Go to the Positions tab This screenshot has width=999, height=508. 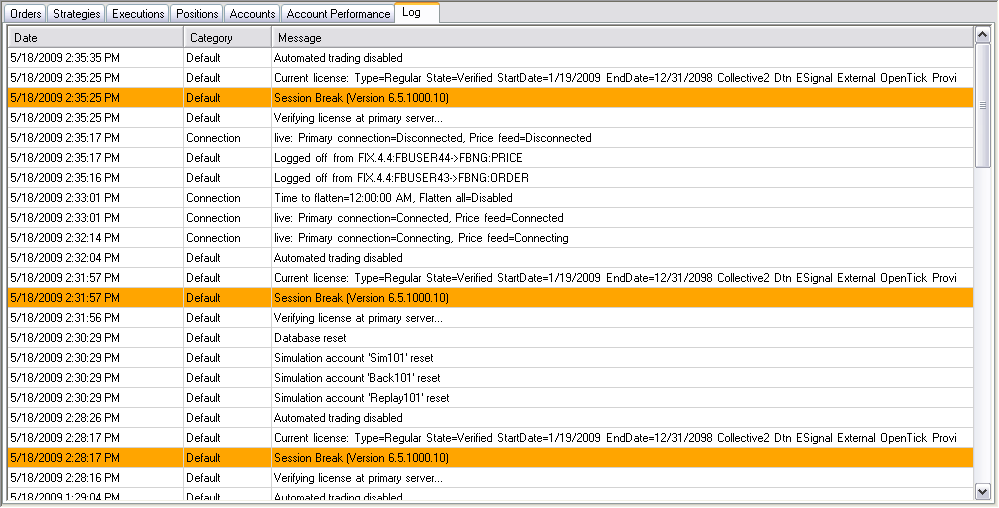click(196, 14)
